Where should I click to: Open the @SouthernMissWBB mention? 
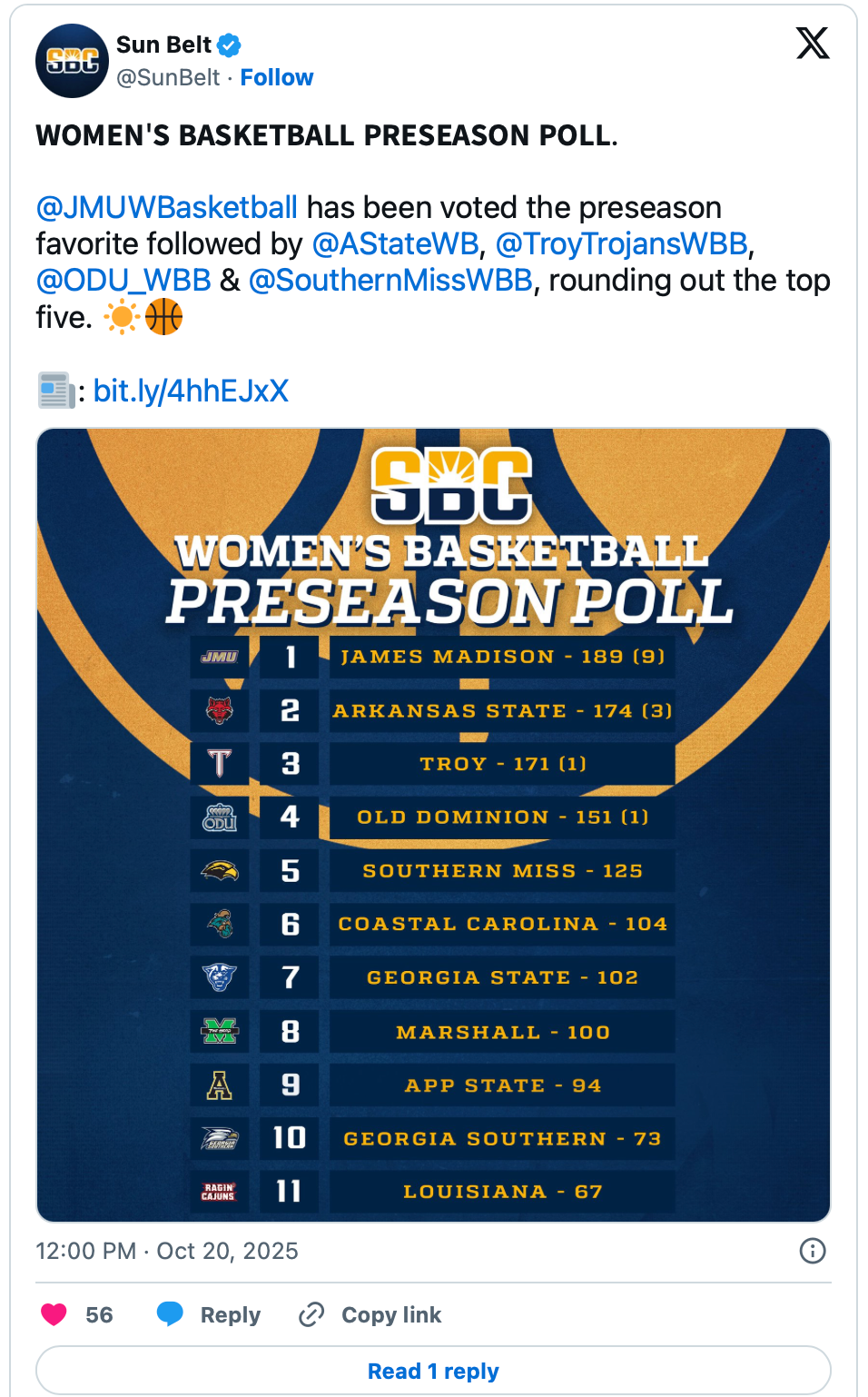coord(390,281)
